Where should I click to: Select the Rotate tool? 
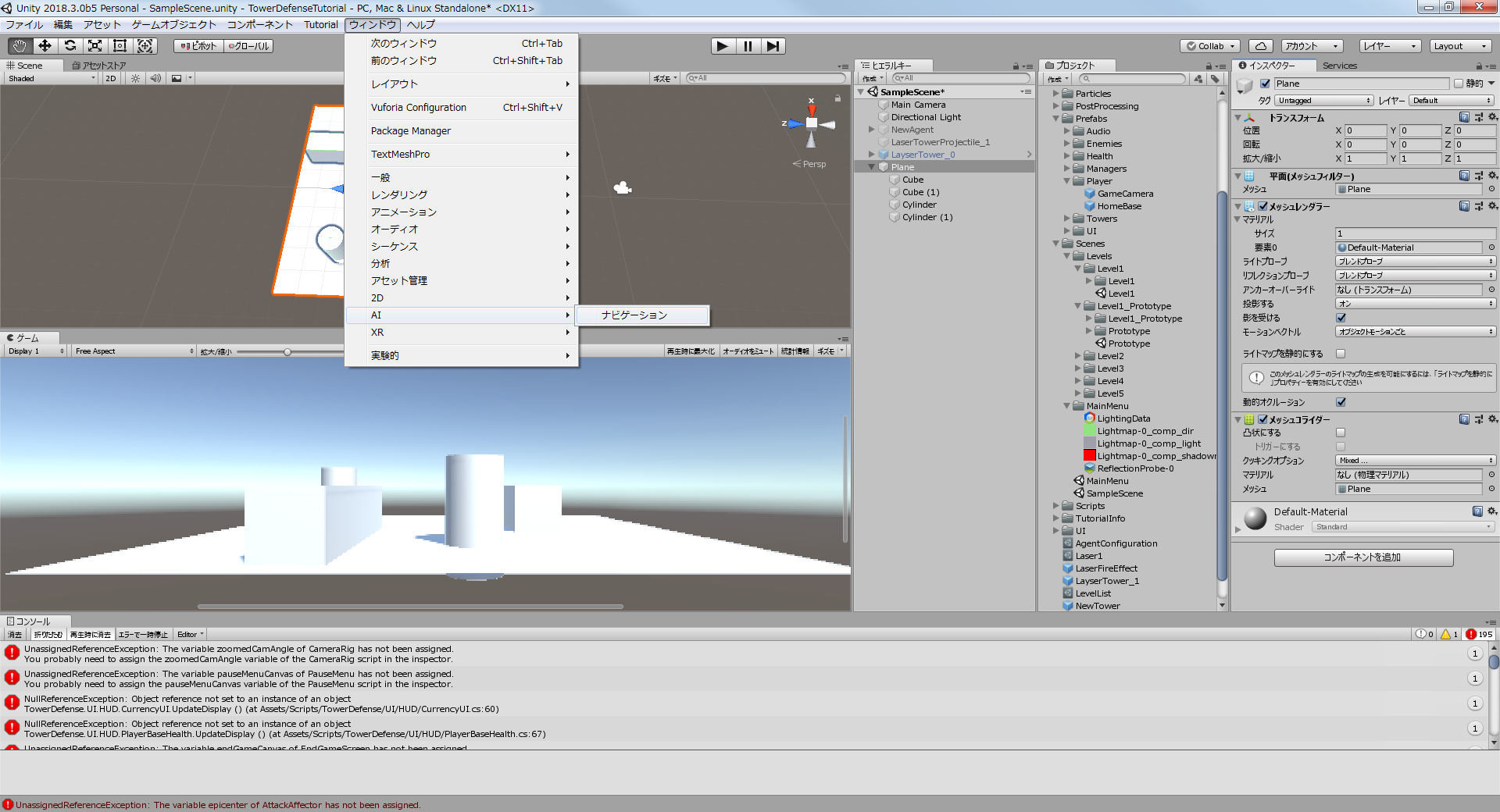pyautogui.click(x=70, y=46)
